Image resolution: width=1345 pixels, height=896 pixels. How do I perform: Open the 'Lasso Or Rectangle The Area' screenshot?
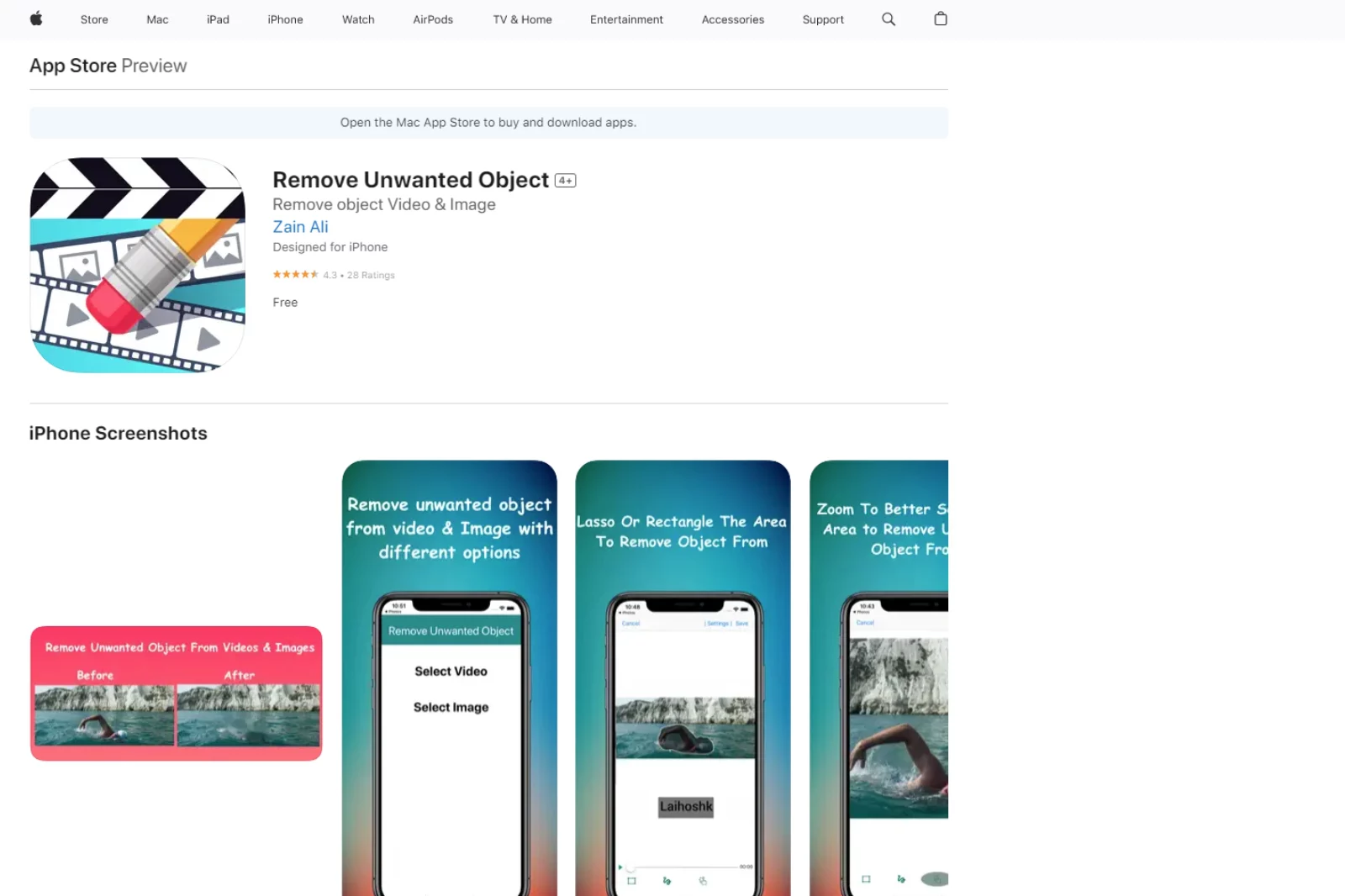(683, 677)
